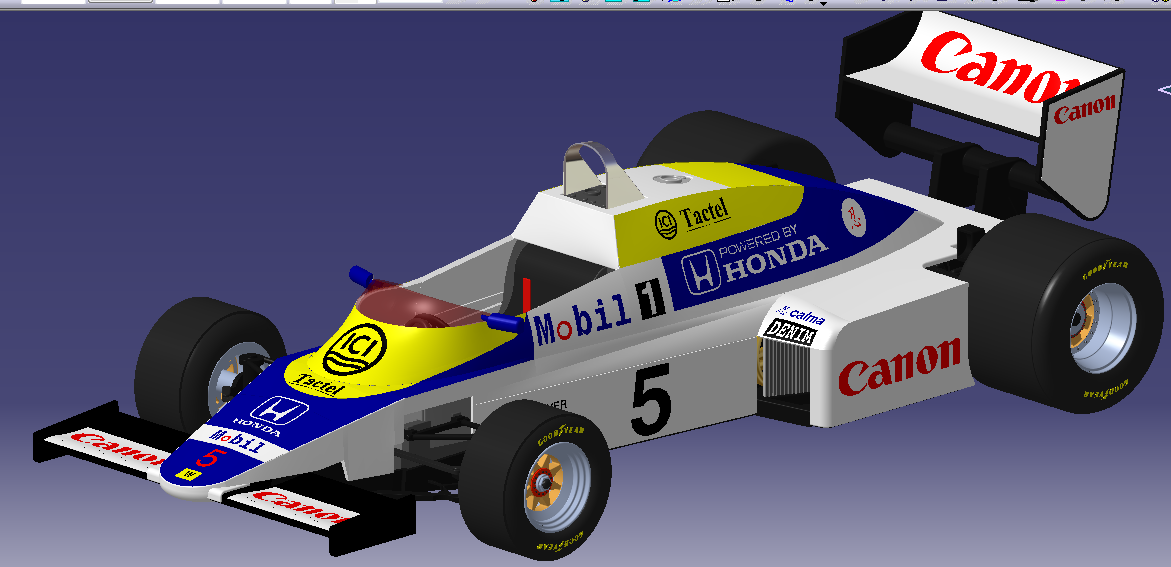Pick the Tactel decal on the yellow engine cover

tap(692, 218)
